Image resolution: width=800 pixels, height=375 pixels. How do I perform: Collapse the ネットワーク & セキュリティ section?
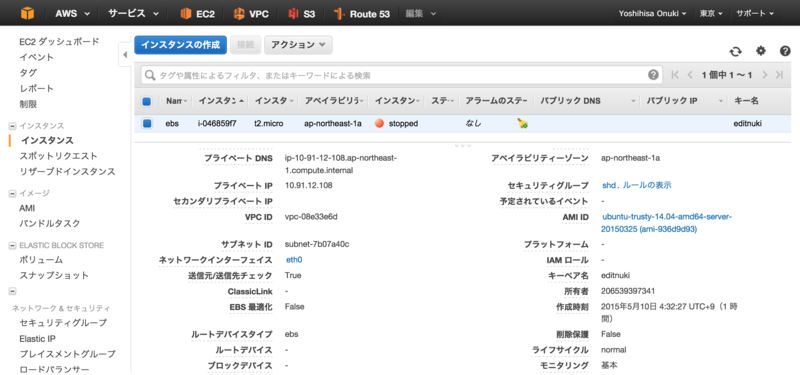point(13,292)
